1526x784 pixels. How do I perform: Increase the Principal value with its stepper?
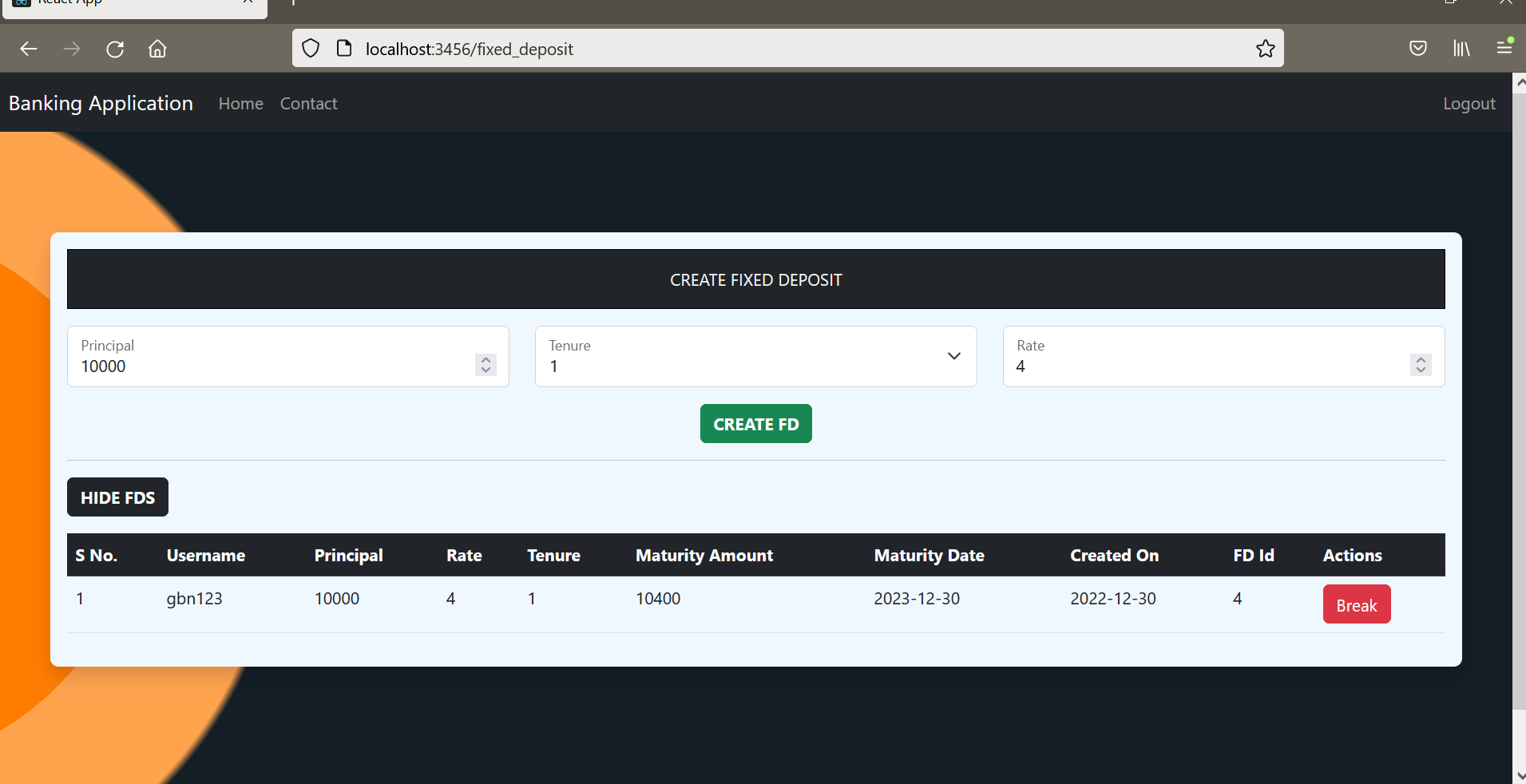pyautogui.click(x=485, y=360)
